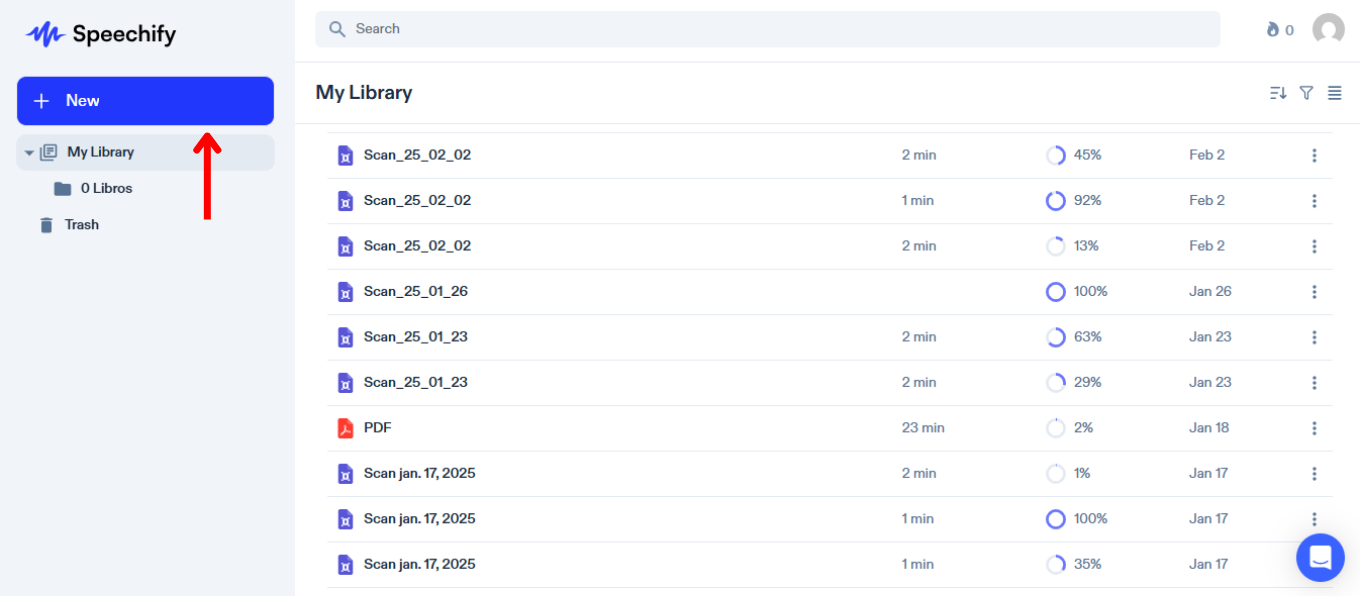This screenshot has width=1360, height=596.
Task: Click inside the Search input field
Action: coord(700,29)
